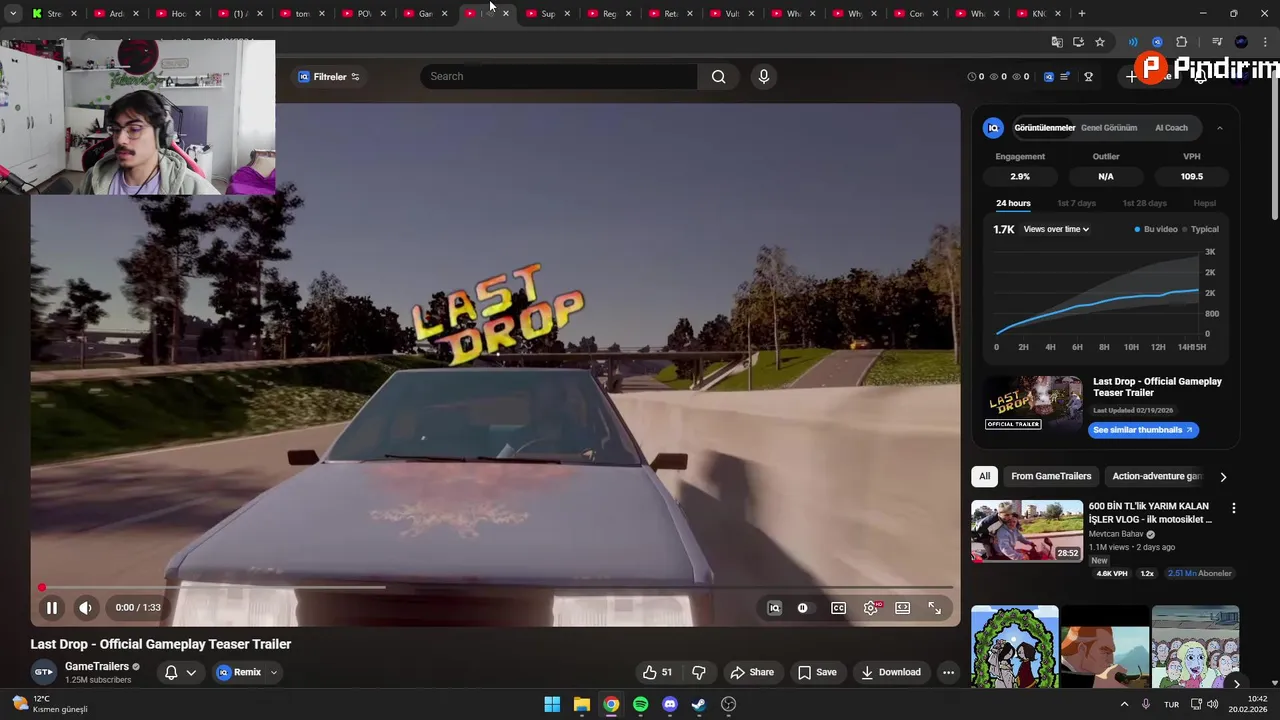
Task: Like the video (51 likes)
Action: click(x=657, y=672)
